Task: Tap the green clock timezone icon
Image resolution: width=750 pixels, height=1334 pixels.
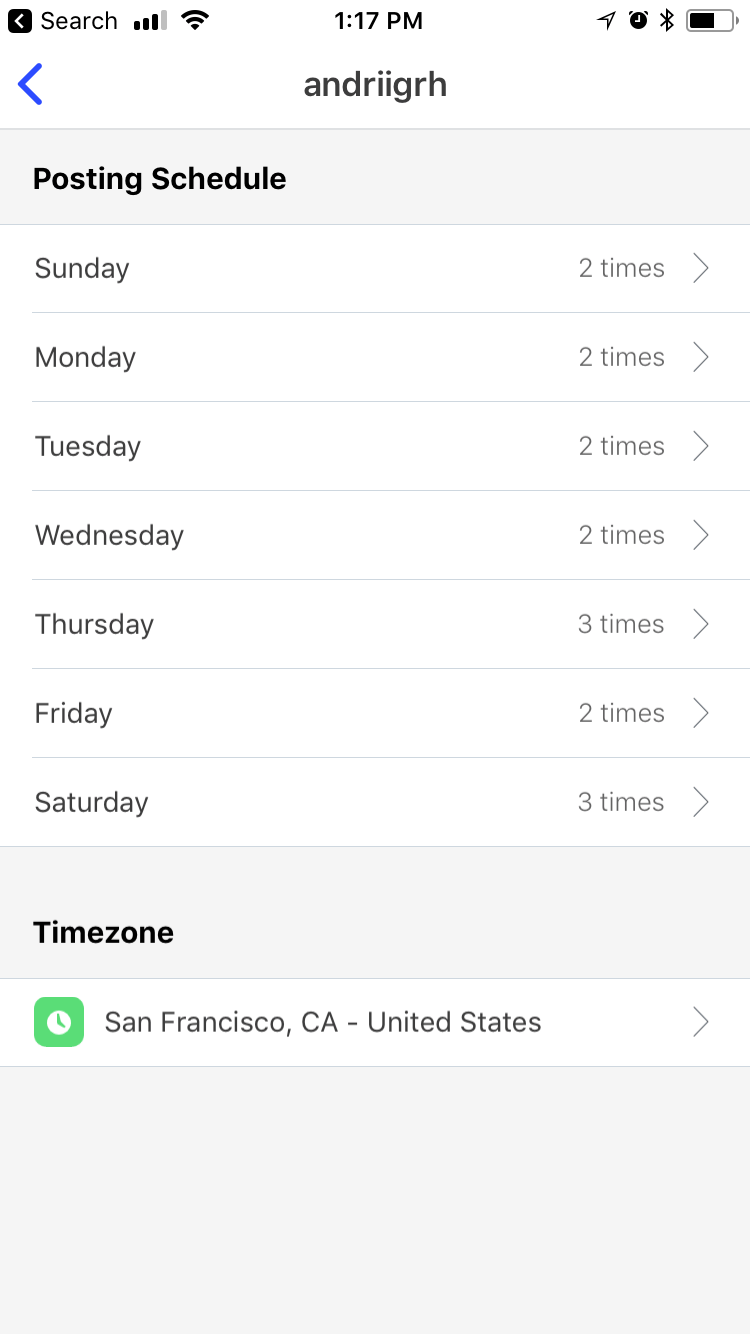Action: pos(59,1022)
